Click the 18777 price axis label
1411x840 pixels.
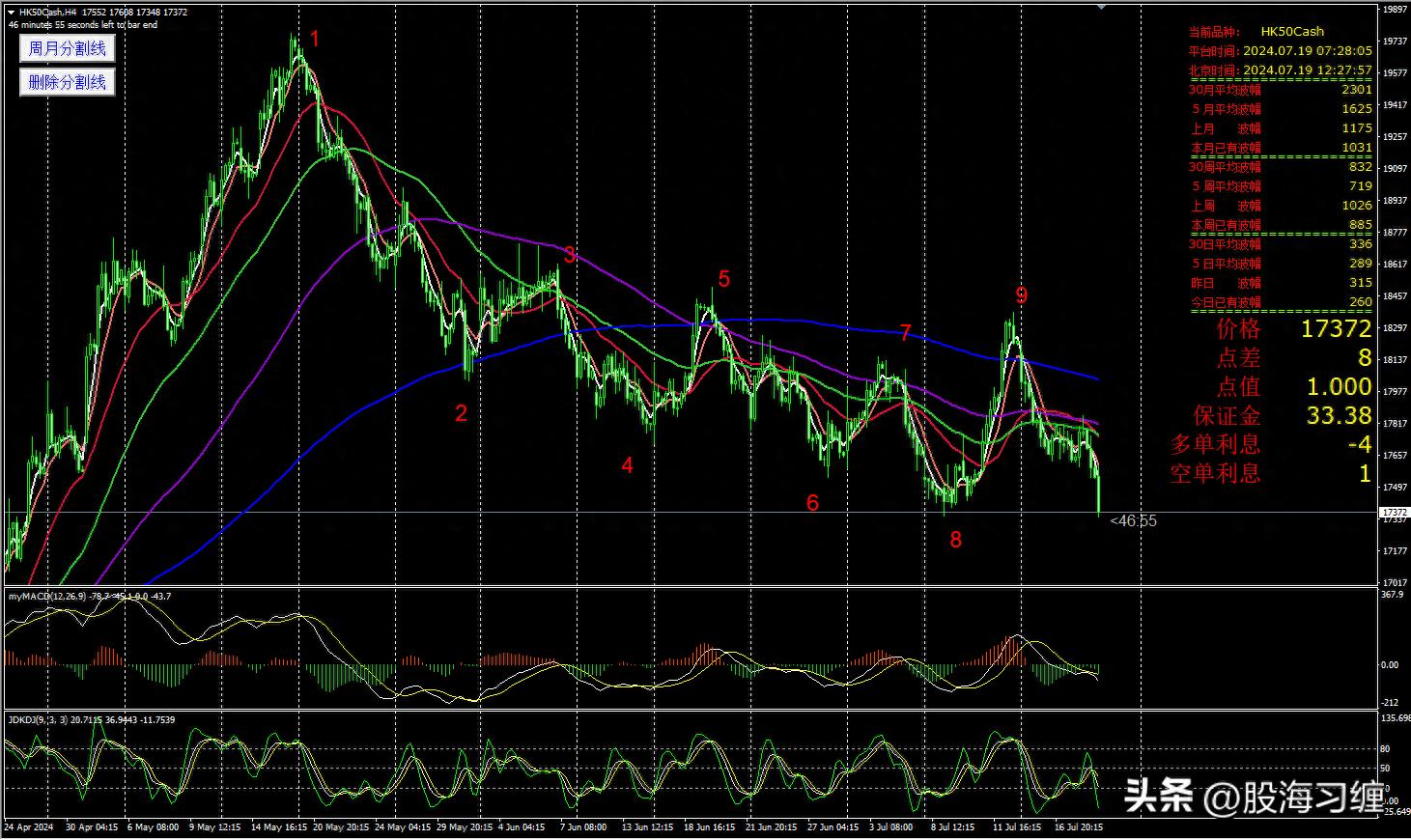tap(1395, 233)
